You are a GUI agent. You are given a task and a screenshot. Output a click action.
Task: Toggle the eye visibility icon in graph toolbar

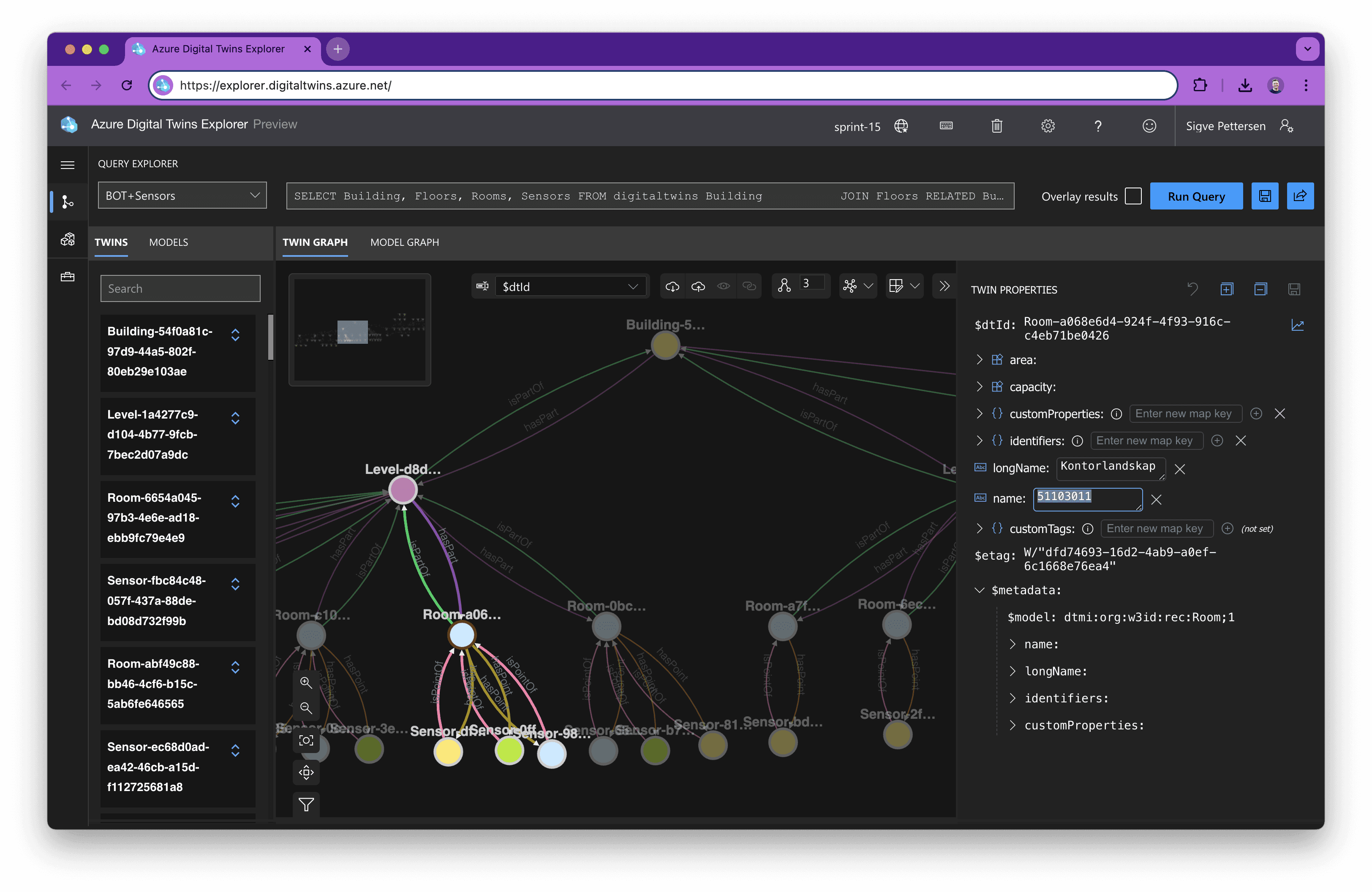pos(723,286)
